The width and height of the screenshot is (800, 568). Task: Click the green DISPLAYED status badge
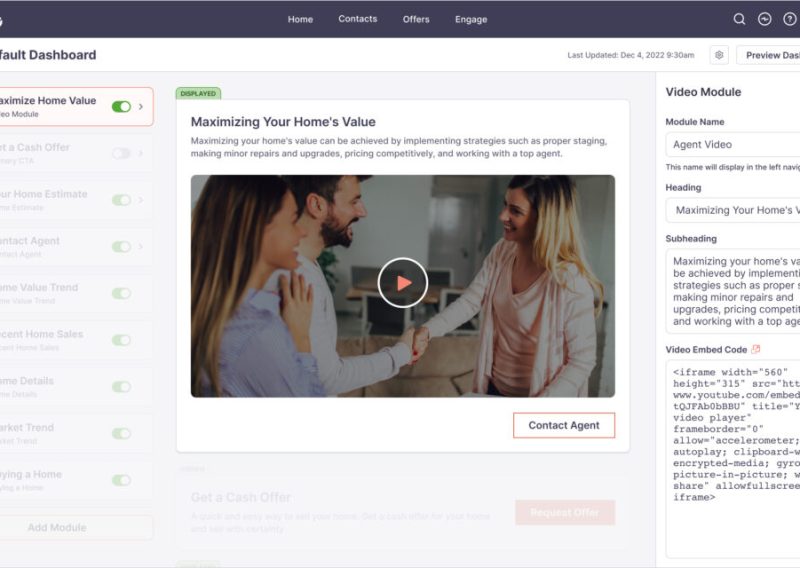(198, 93)
